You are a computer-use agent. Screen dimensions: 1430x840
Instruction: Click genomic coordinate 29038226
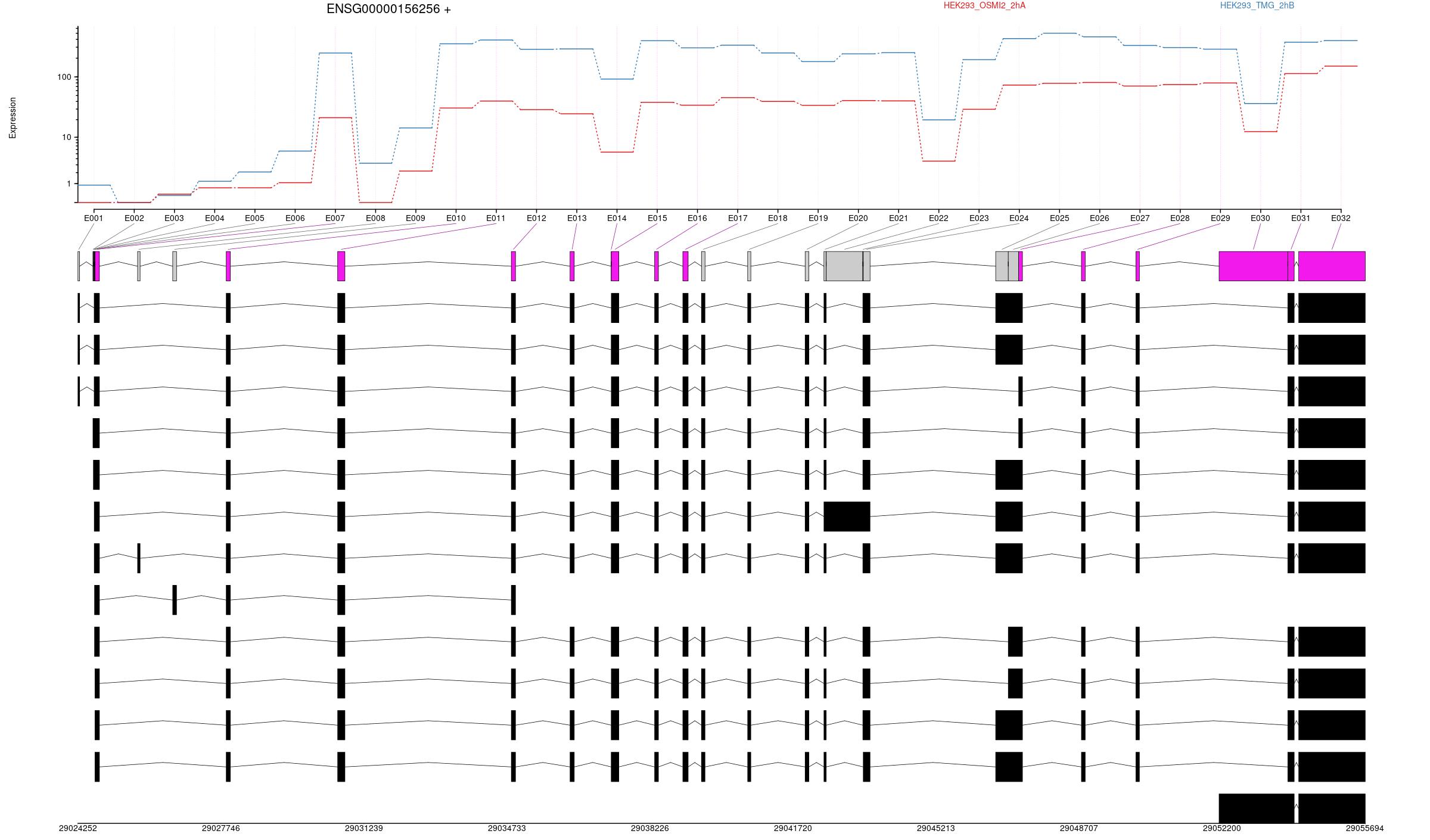click(x=650, y=829)
